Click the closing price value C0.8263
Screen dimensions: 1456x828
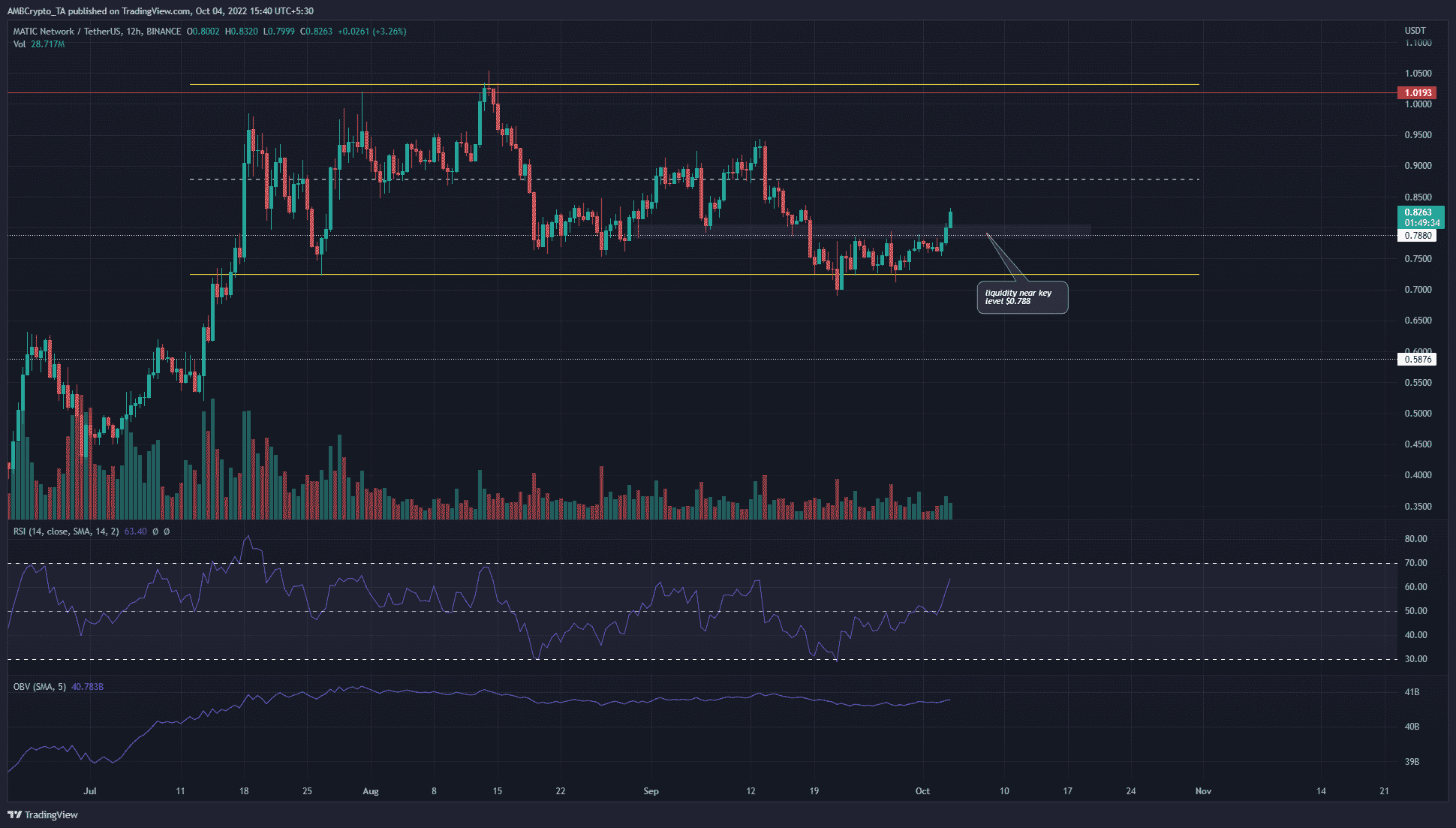316,32
